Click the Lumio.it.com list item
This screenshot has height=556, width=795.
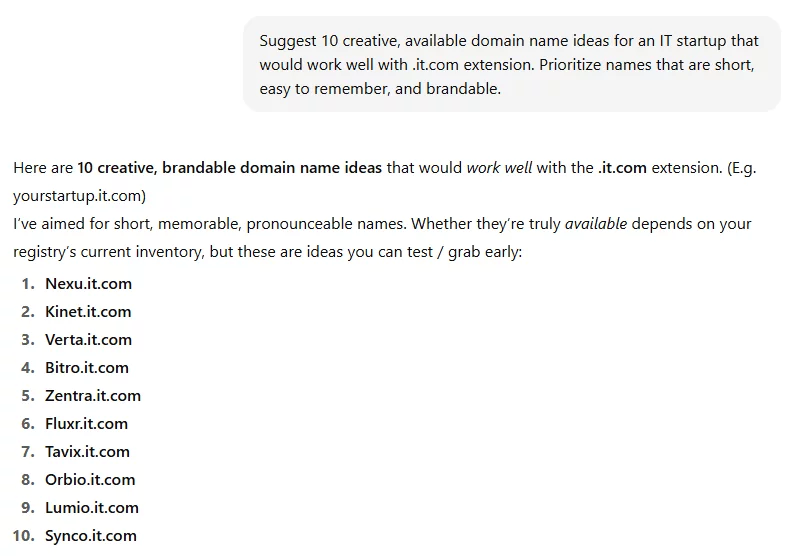[92, 508]
